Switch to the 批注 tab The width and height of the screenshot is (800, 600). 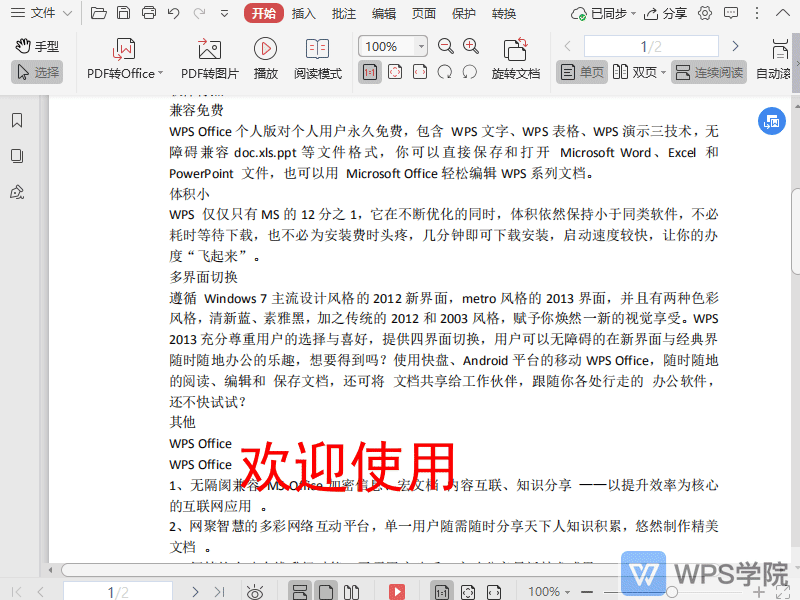pyautogui.click(x=343, y=13)
